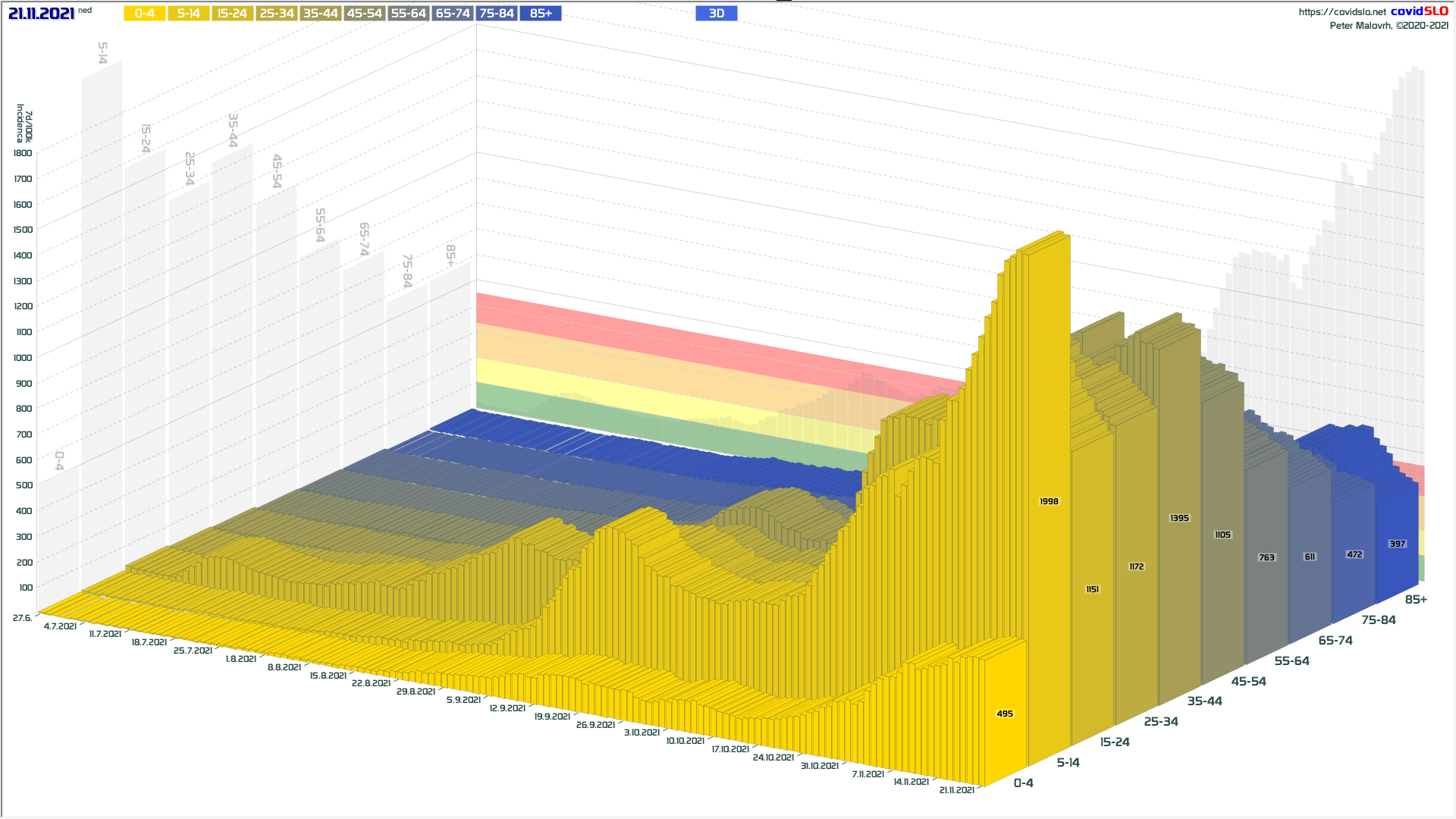Select the 55-64 age group chip
1456x819 pixels.
coord(408,14)
